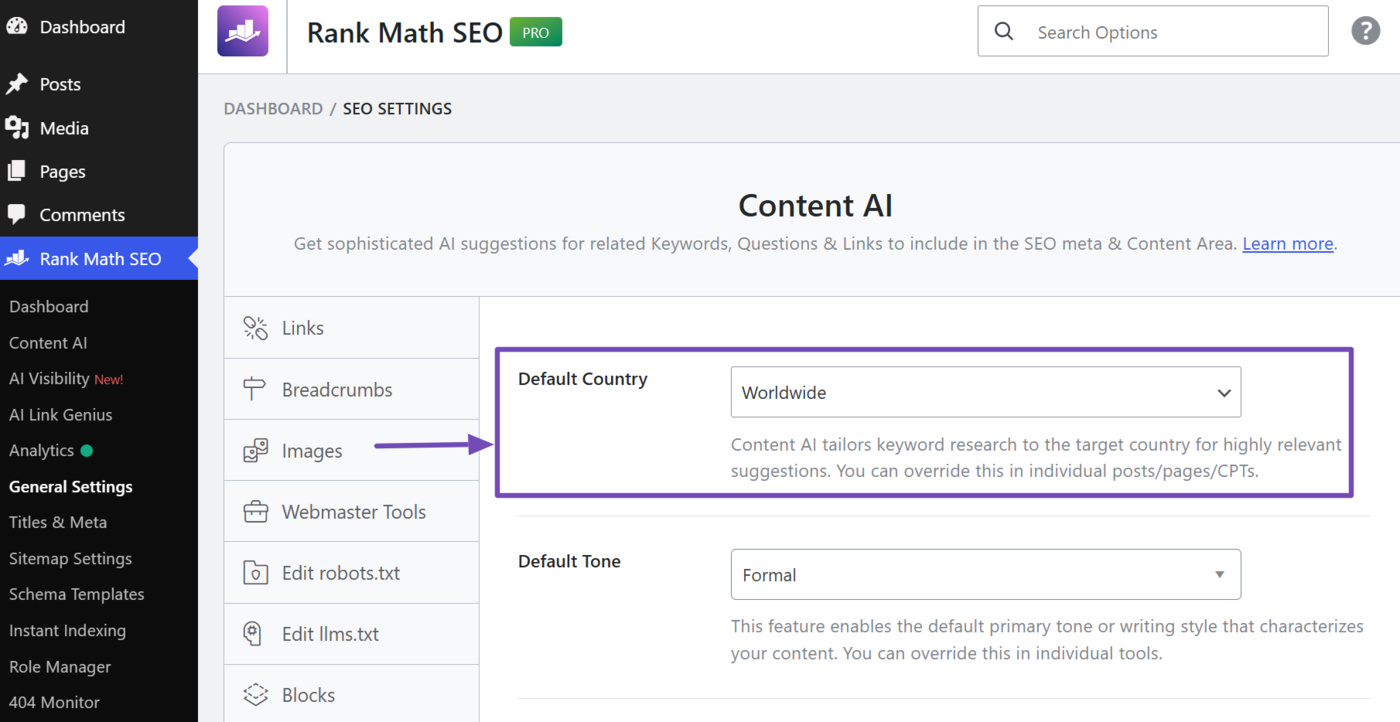Screen dimensions: 1400x722
Task: Select the Edit llms.txt tab
Action: pyautogui.click(x=352, y=634)
